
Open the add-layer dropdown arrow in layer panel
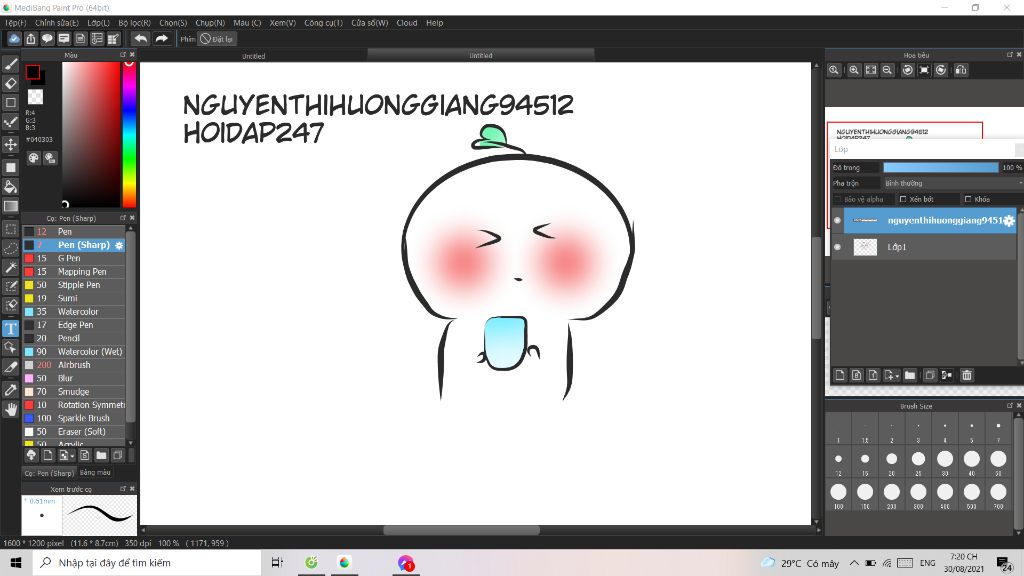[897, 376]
